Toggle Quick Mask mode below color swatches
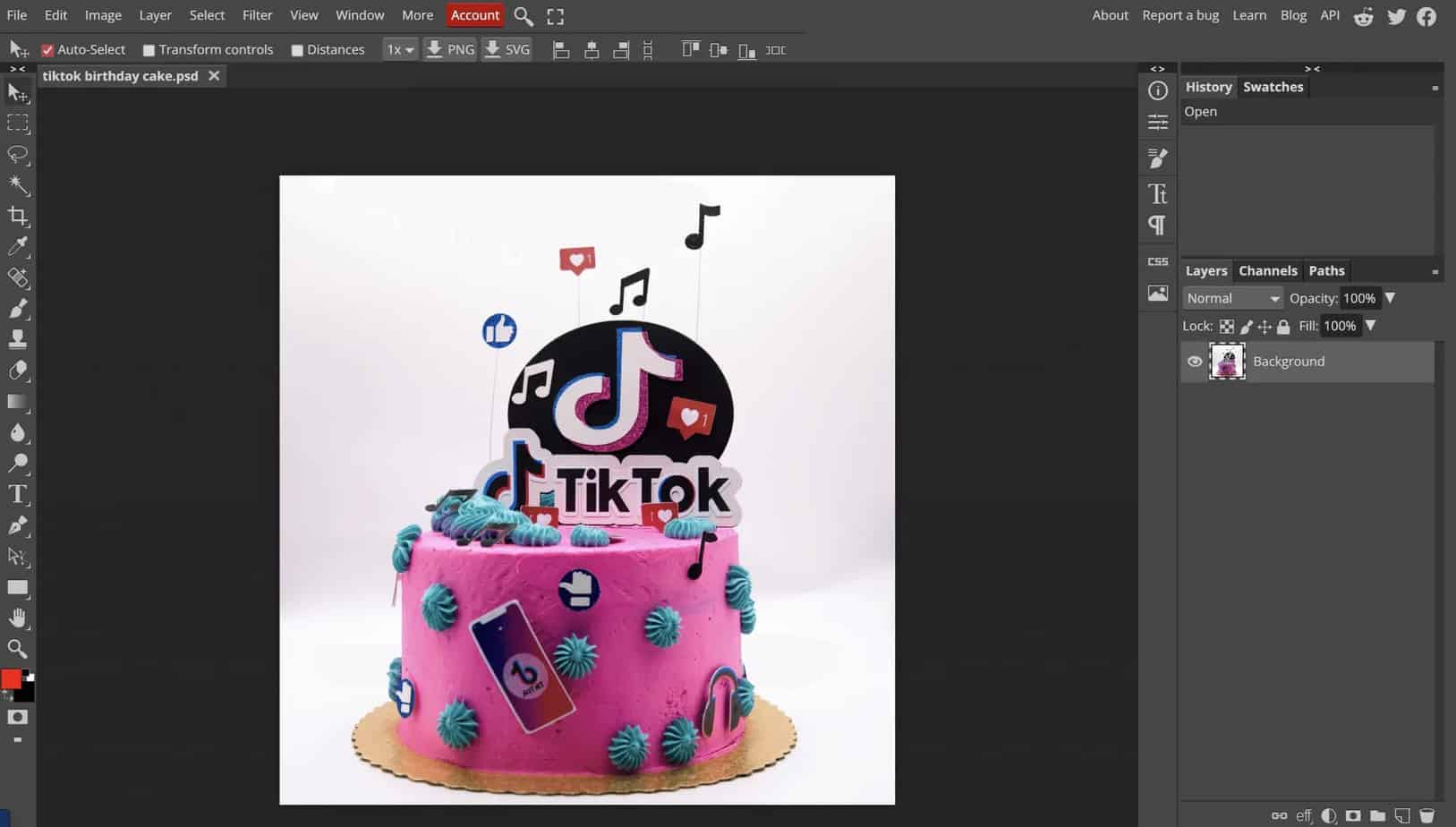The width and height of the screenshot is (1456, 827). pos(17,717)
